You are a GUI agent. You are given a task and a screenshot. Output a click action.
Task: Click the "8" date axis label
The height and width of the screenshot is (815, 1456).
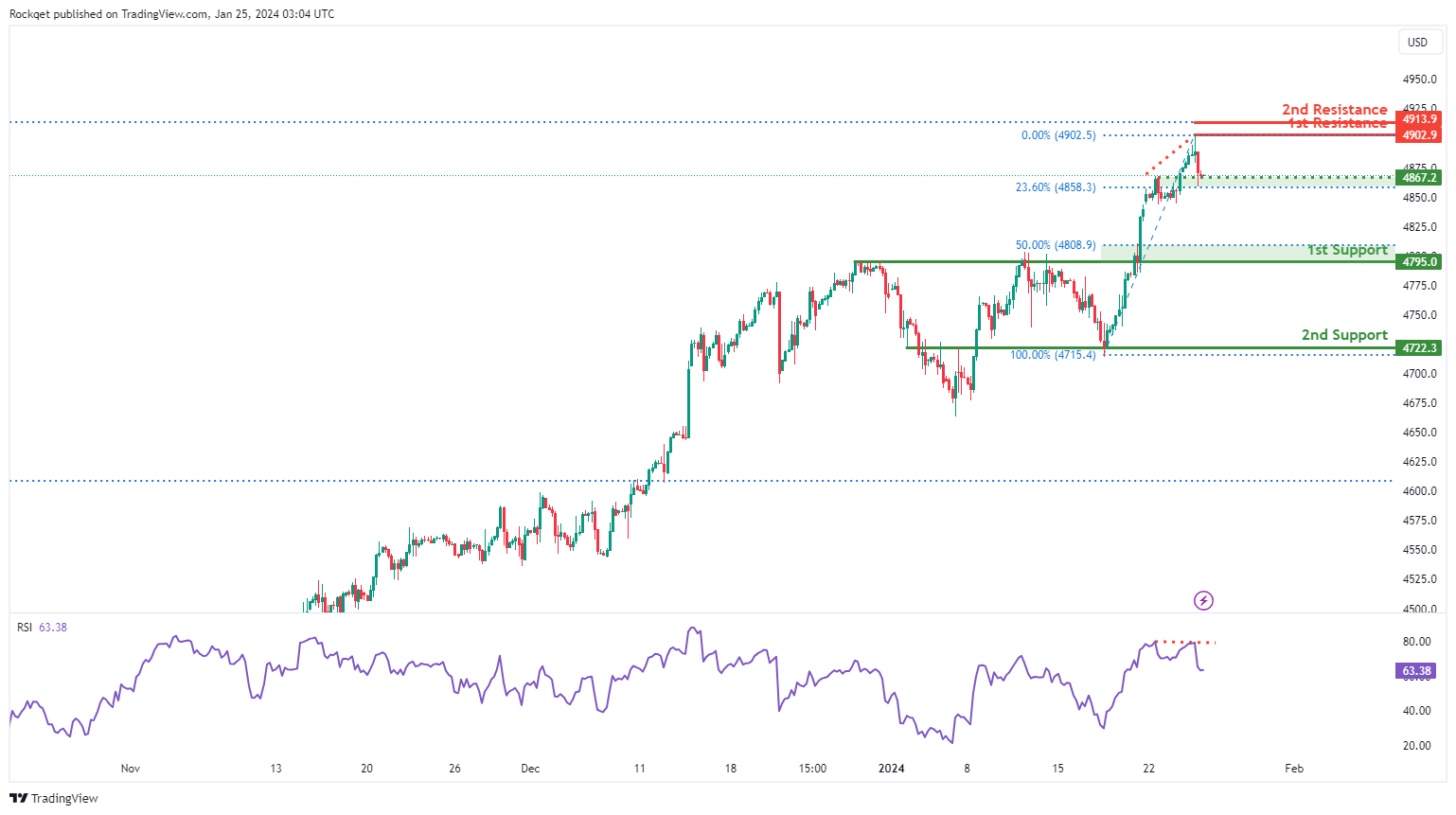click(x=967, y=769)
